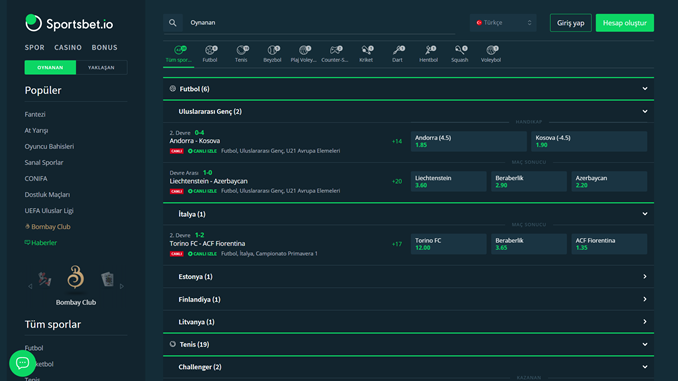Open Sanal Sporlar in sidebar
Viewport: 678px width, 381px height.
point(44,163)
